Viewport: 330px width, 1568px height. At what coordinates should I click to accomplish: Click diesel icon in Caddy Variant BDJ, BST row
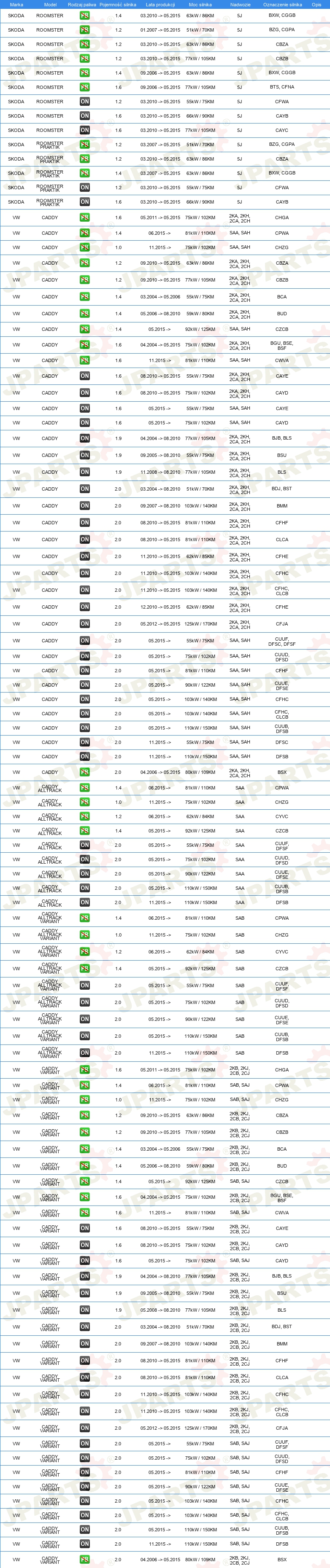(x=85, y=1326)
